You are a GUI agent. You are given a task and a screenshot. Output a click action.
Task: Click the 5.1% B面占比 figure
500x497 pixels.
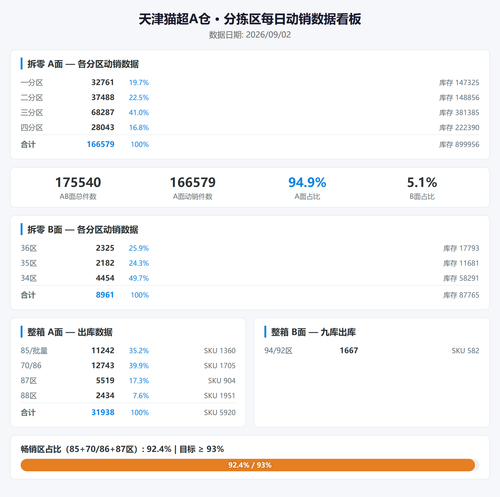(422, 182)
